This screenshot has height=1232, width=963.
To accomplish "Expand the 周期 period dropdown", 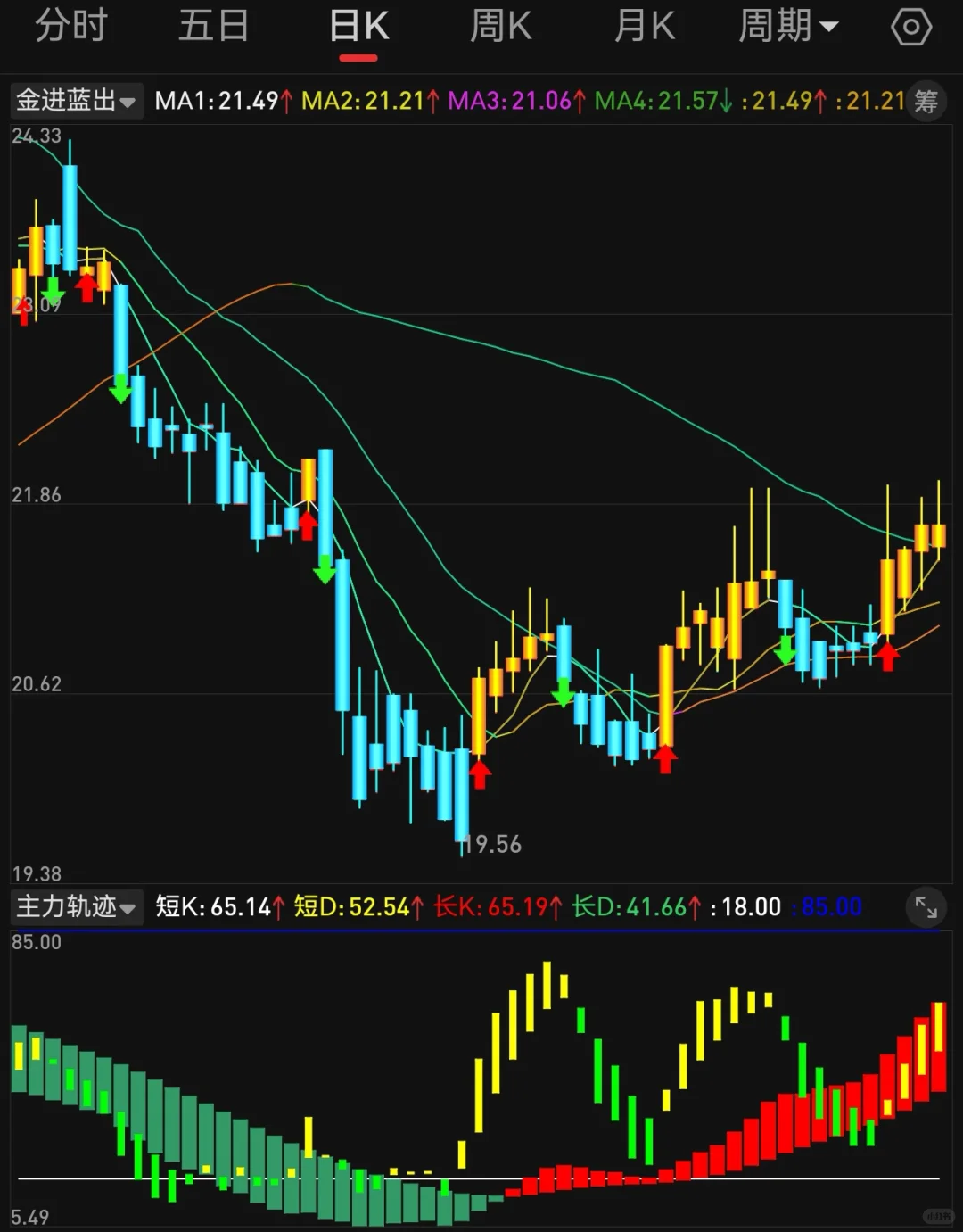I will 788,26.
